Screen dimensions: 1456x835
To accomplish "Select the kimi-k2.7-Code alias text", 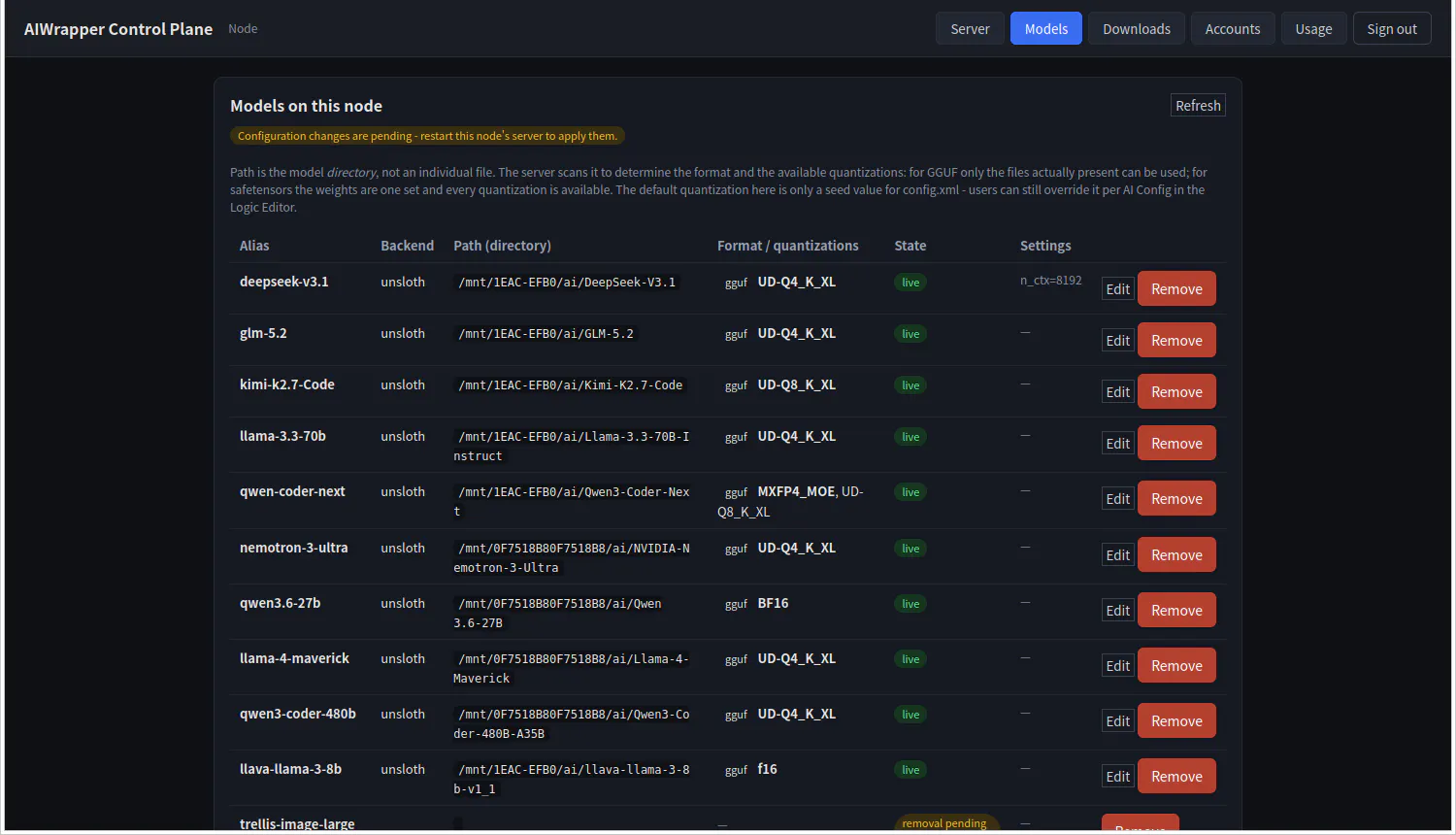I will tap(286, 384).
